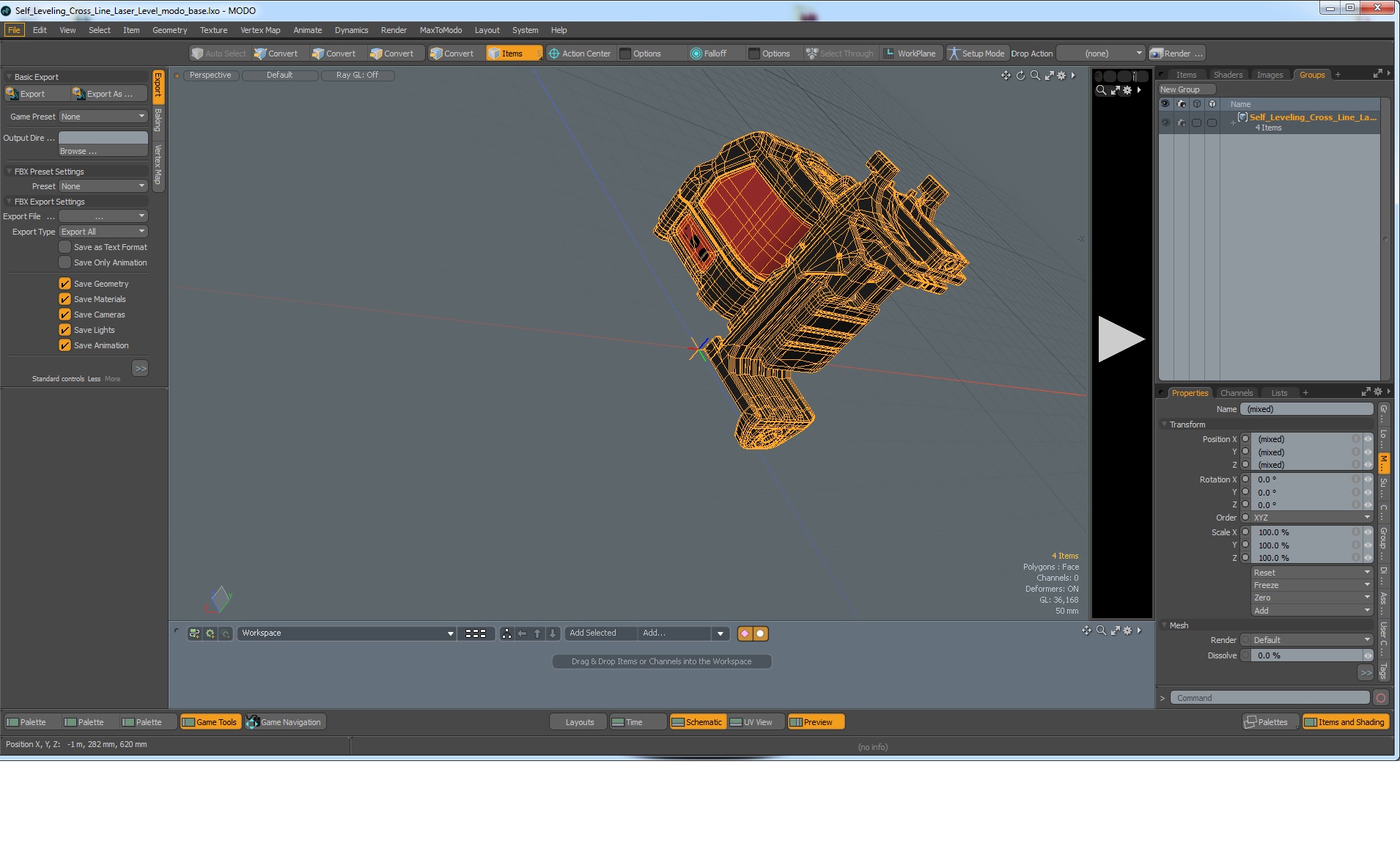
Task: Enable Save Only Animation checkbox
Action: click(x=65, y=262)
